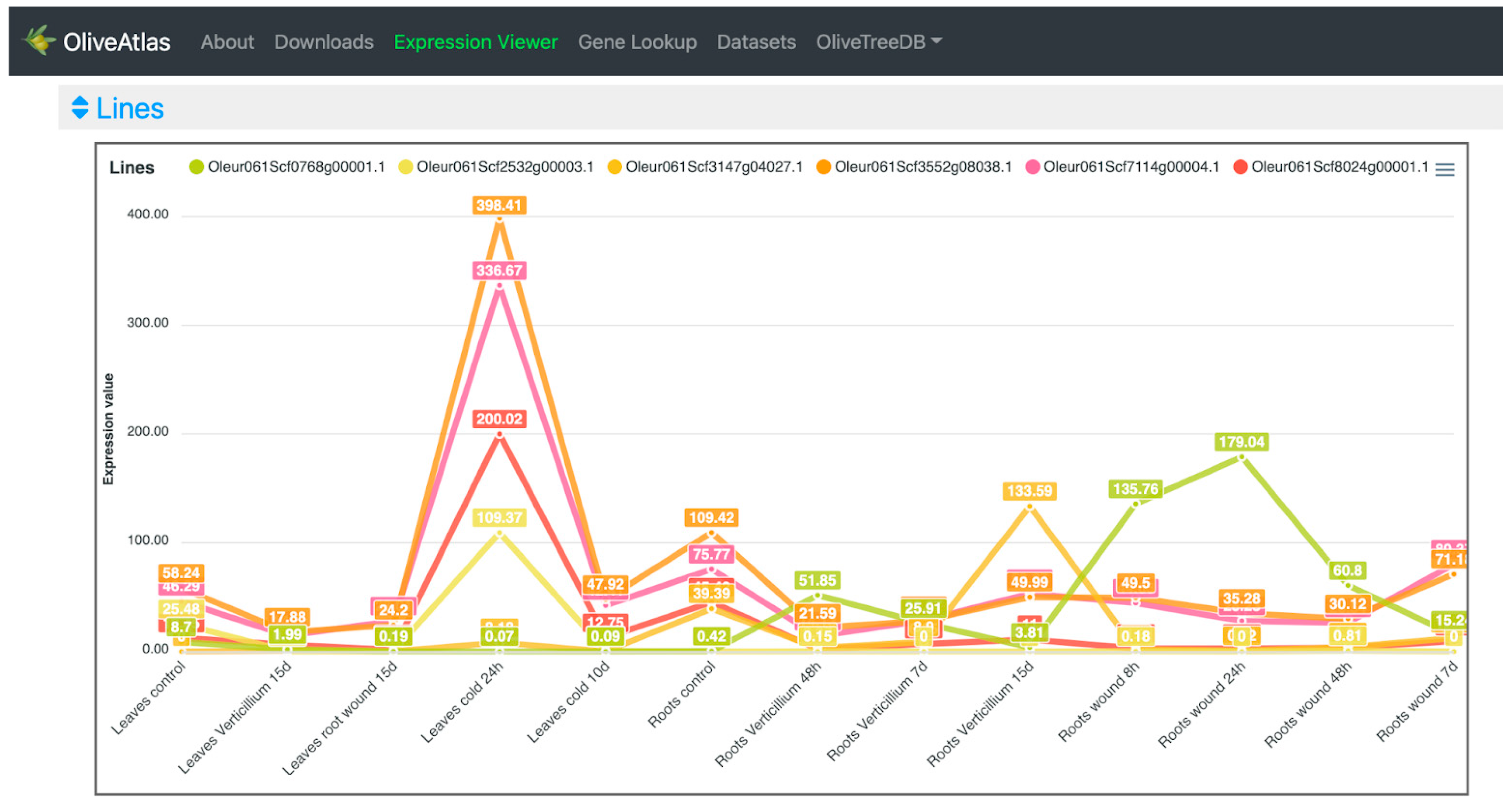
Task: Hide the Oleur061Scf0768g00001.1 series via its label
Action: (296, 167)
